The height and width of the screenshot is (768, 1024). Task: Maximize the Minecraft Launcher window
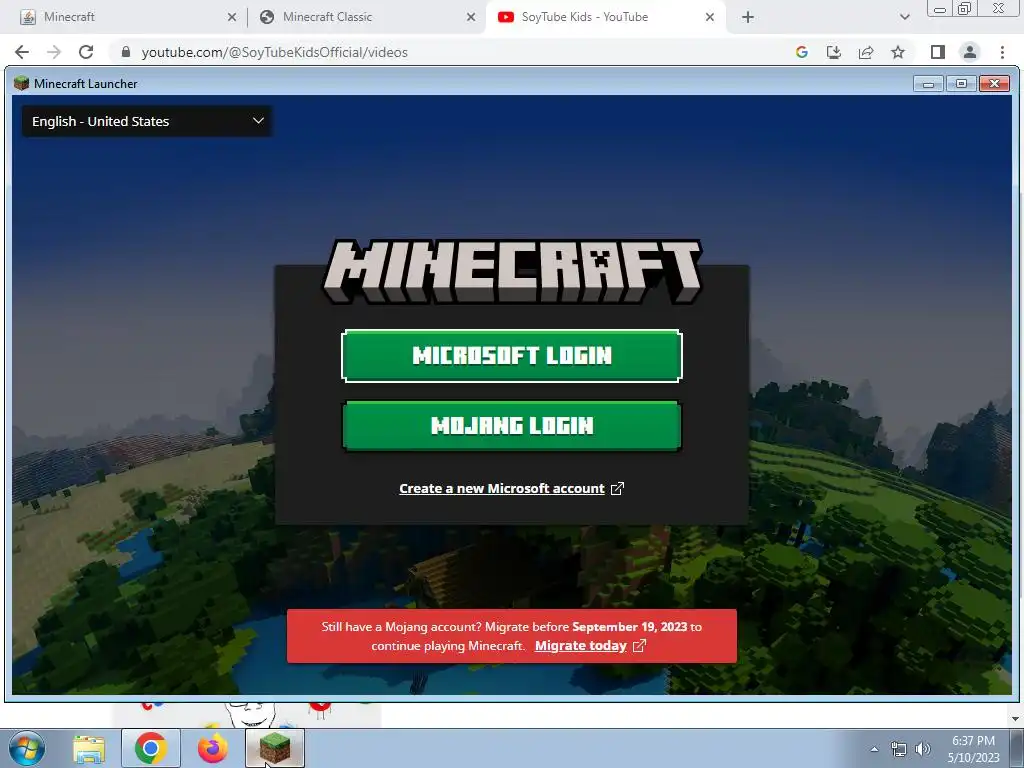click(961, 84)
